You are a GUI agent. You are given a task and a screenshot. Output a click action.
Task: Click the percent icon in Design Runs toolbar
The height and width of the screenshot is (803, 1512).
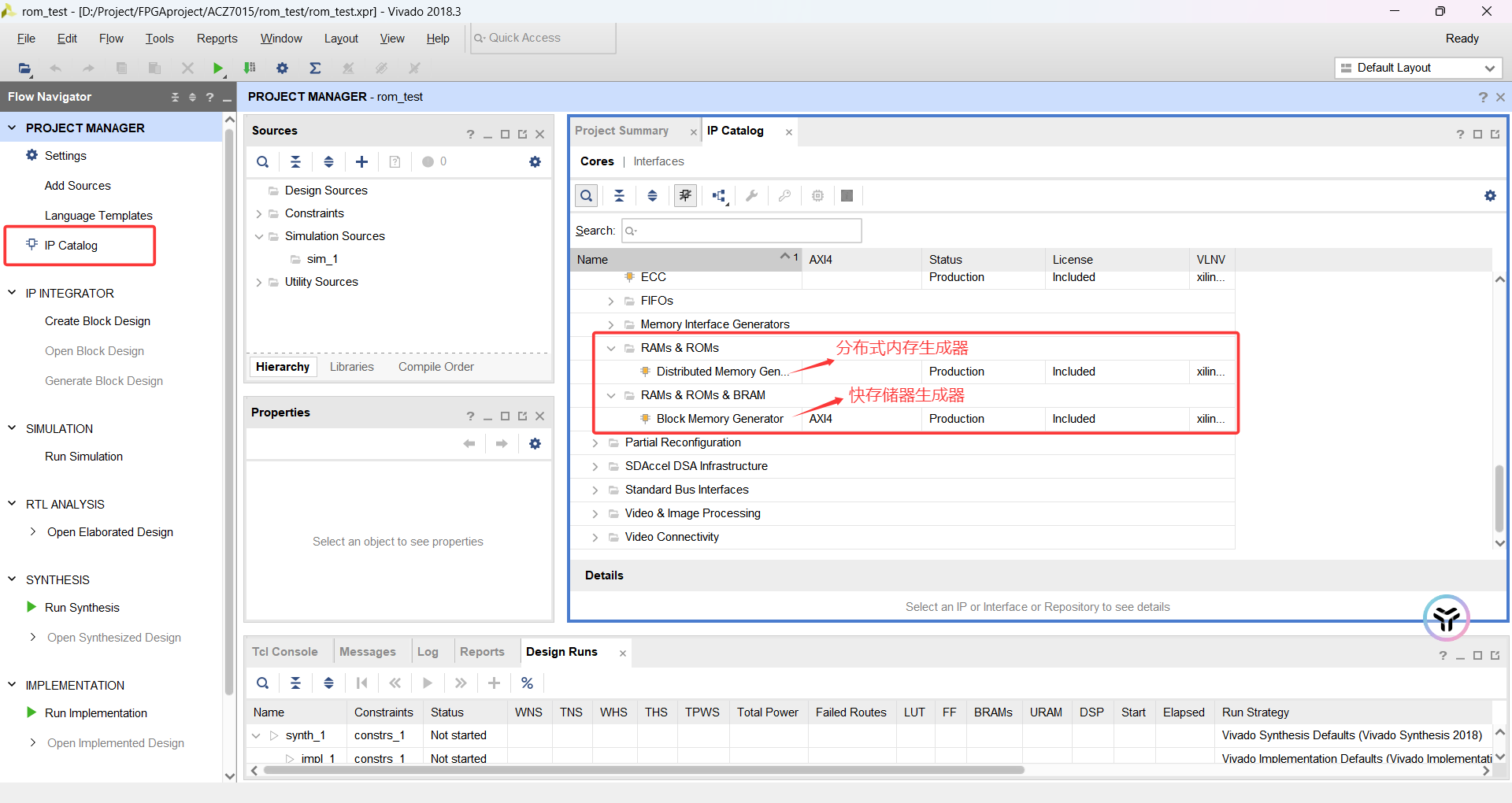527,683
